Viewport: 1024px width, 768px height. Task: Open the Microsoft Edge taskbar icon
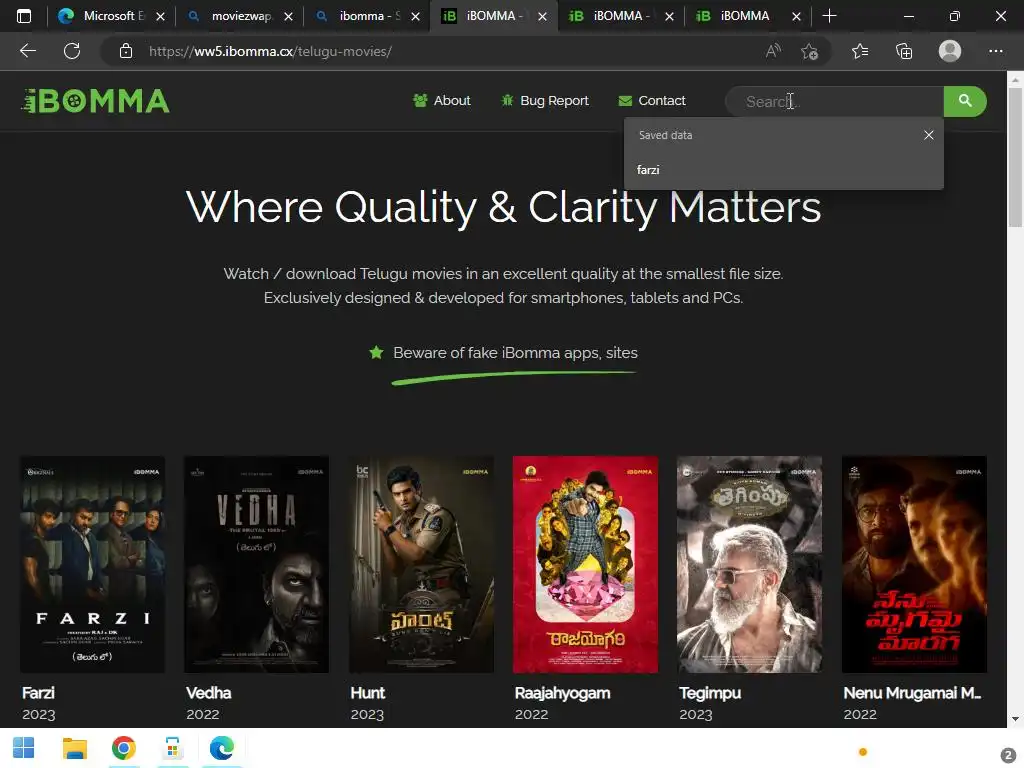[x=221, y=748]
